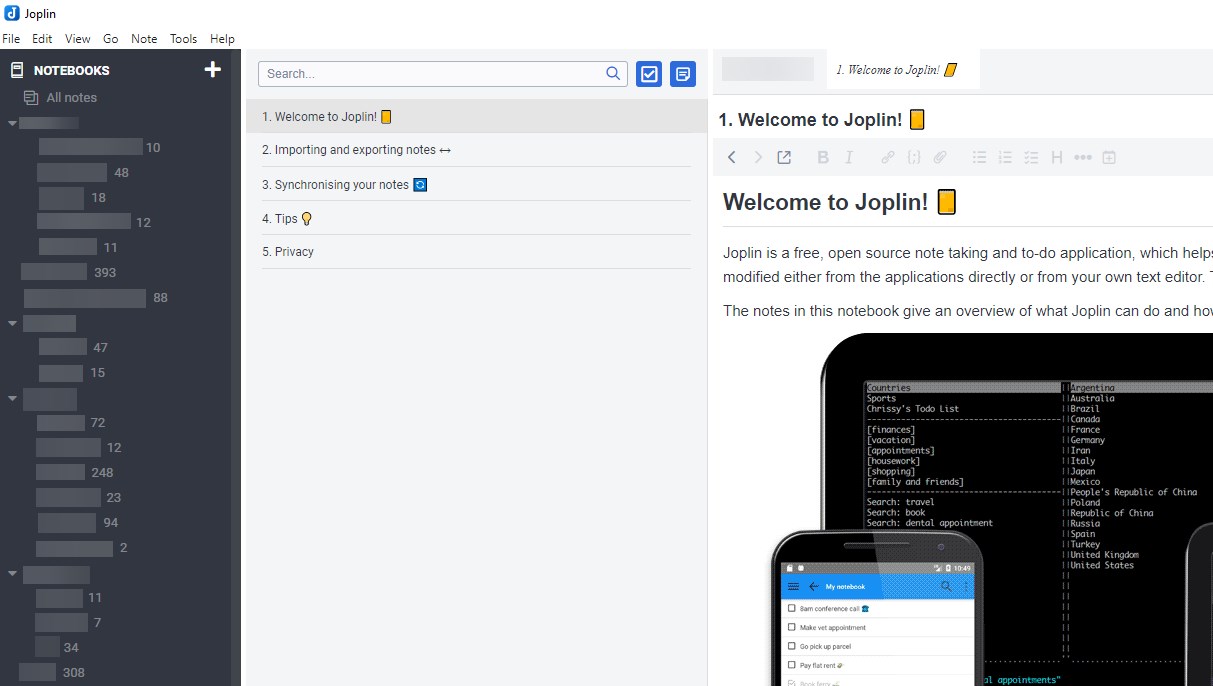Open note '4. Tips'
The height and width of the screenshot is (686, 1213).
tap(477, 218)
